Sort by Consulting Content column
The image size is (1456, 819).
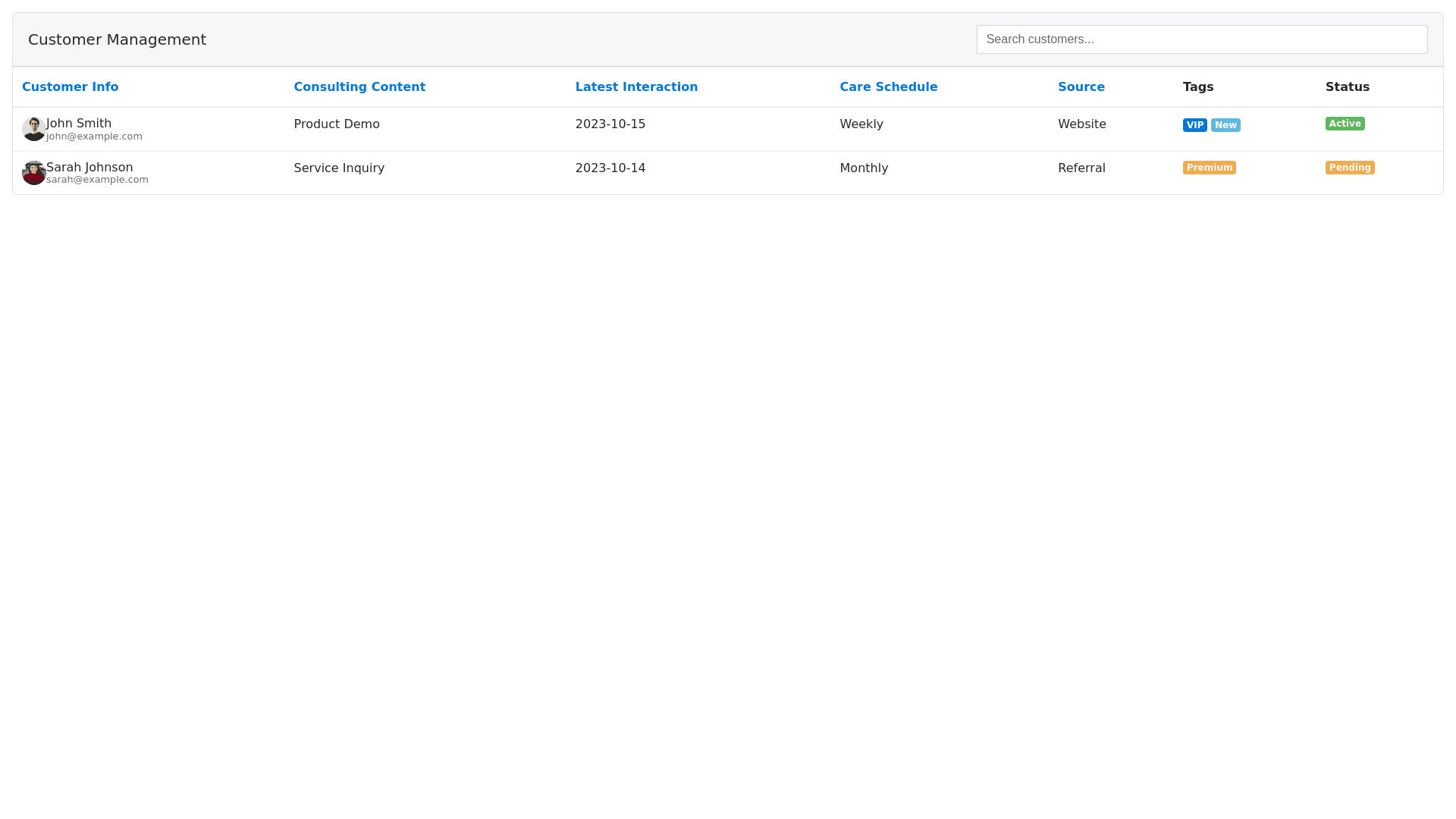point(359,86)
